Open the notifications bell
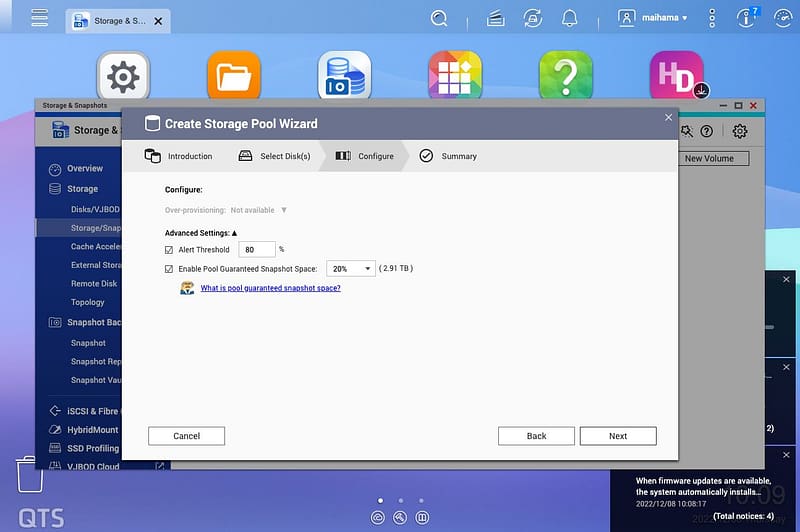 click(569, 18)
